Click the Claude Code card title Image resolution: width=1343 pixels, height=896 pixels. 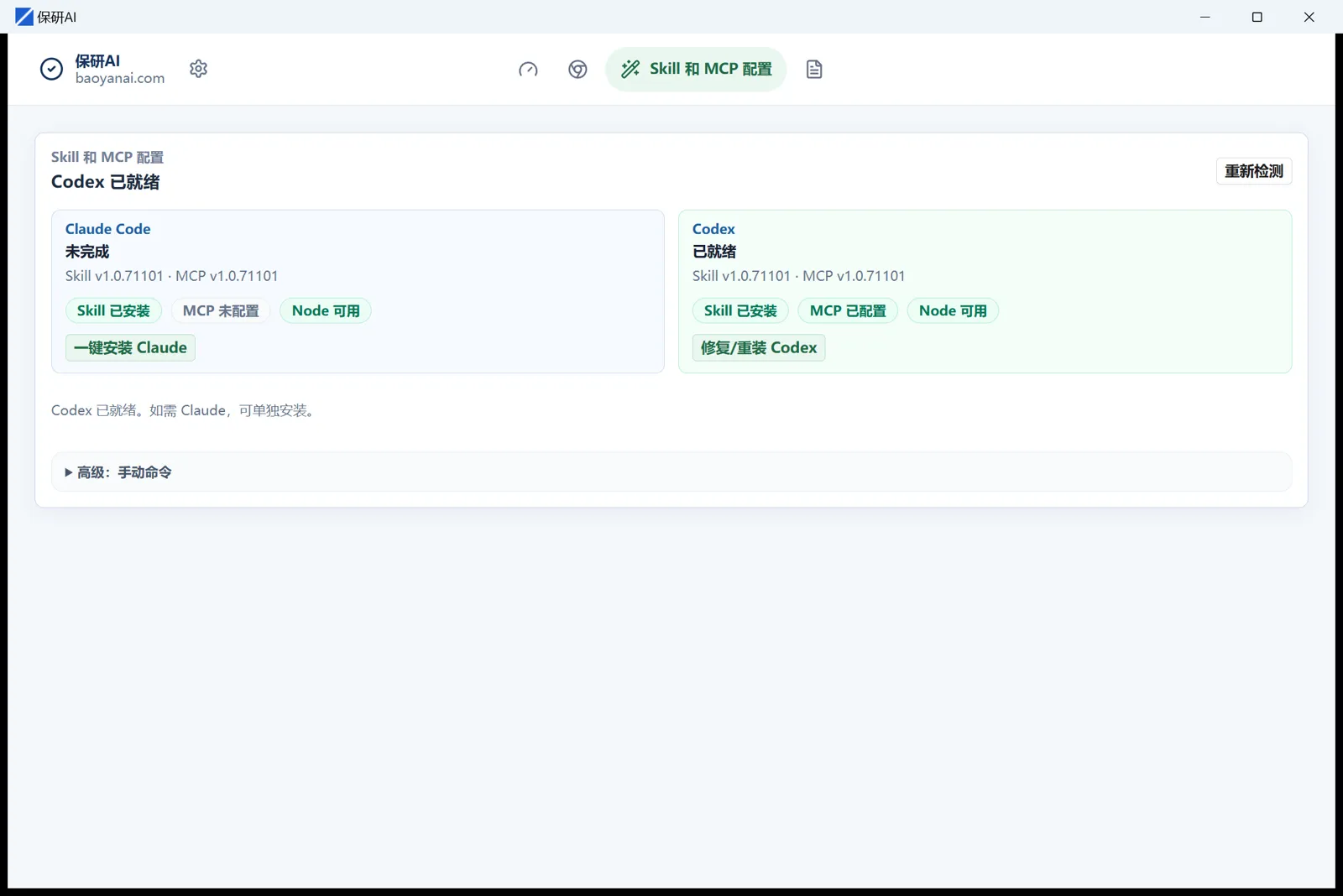(x=108, y=229)
